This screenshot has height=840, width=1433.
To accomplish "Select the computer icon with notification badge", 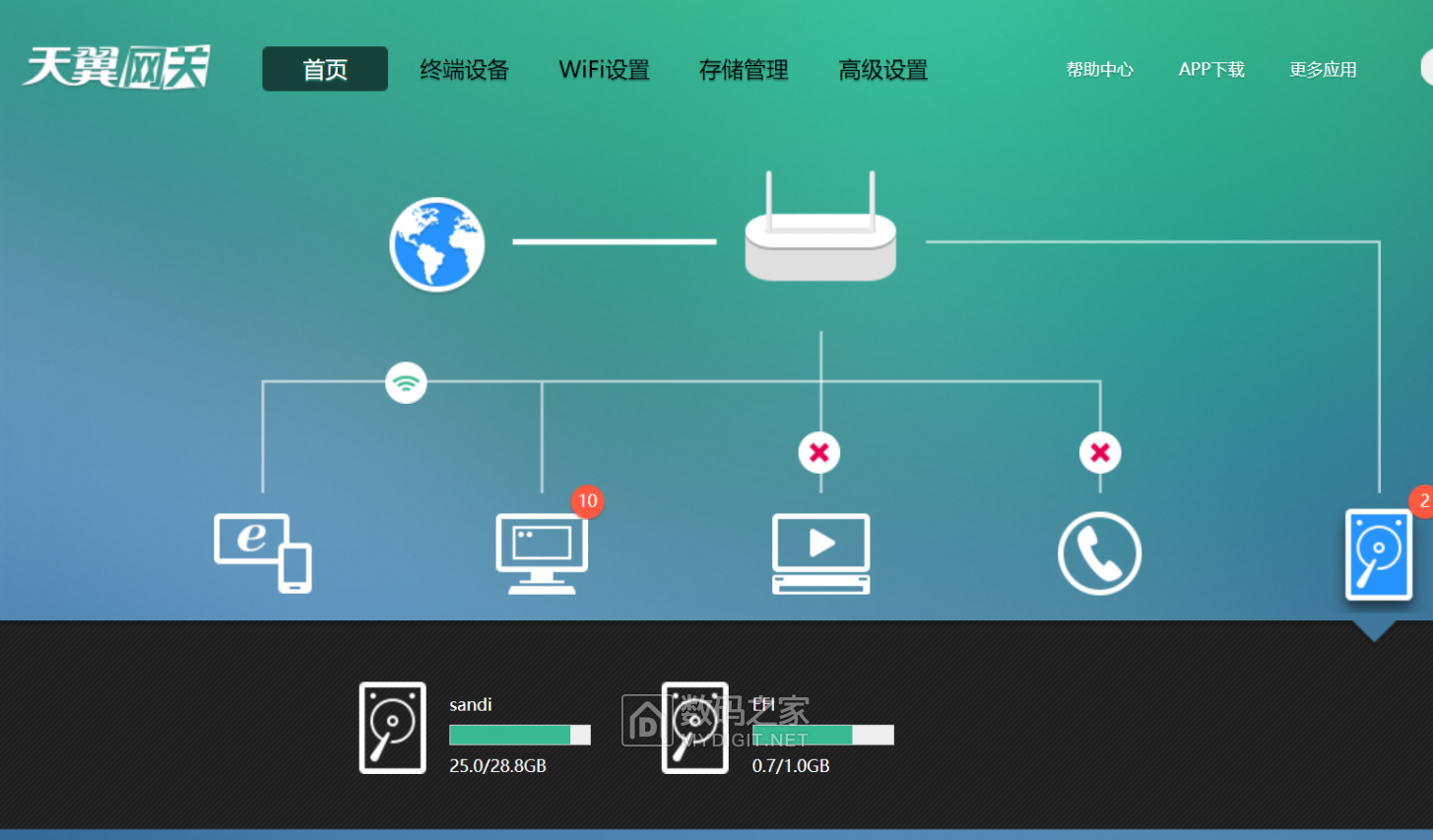I will pos(541,553).
